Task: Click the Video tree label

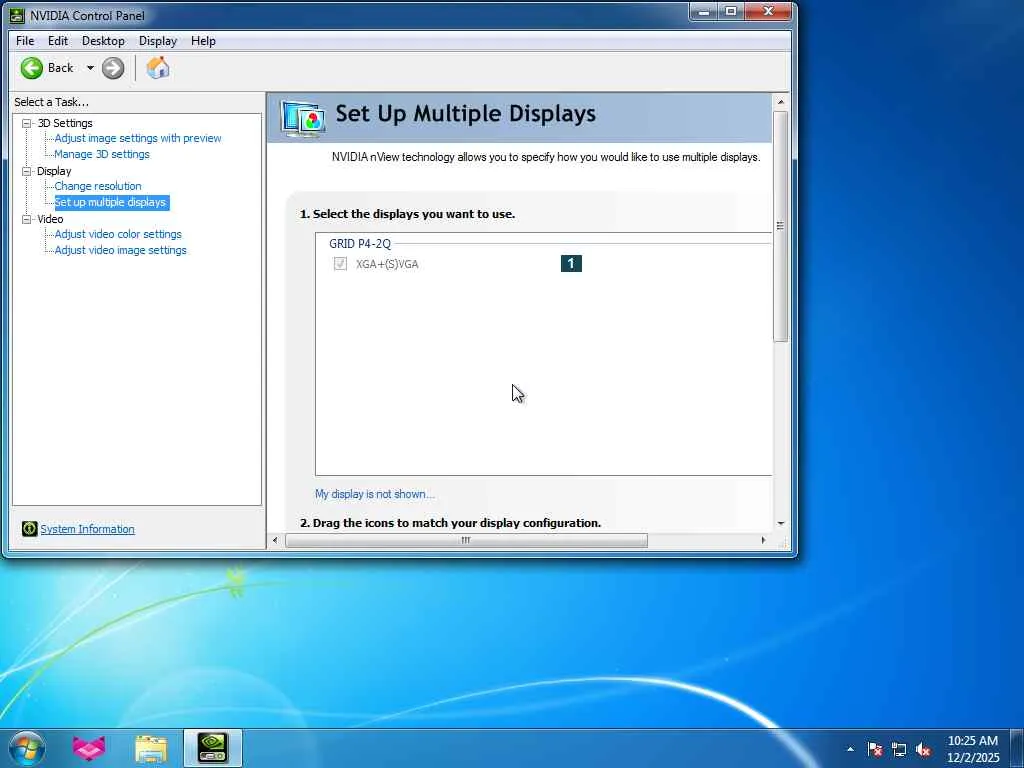Action: click(x=50, y=219)
